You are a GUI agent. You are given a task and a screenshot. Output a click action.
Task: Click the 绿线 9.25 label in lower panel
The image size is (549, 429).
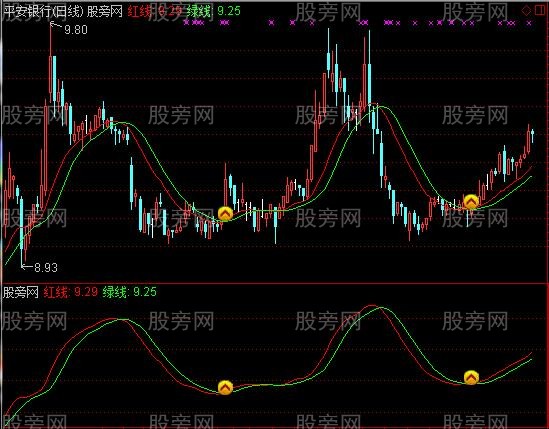pyautogui.click(x=130, y=292)
